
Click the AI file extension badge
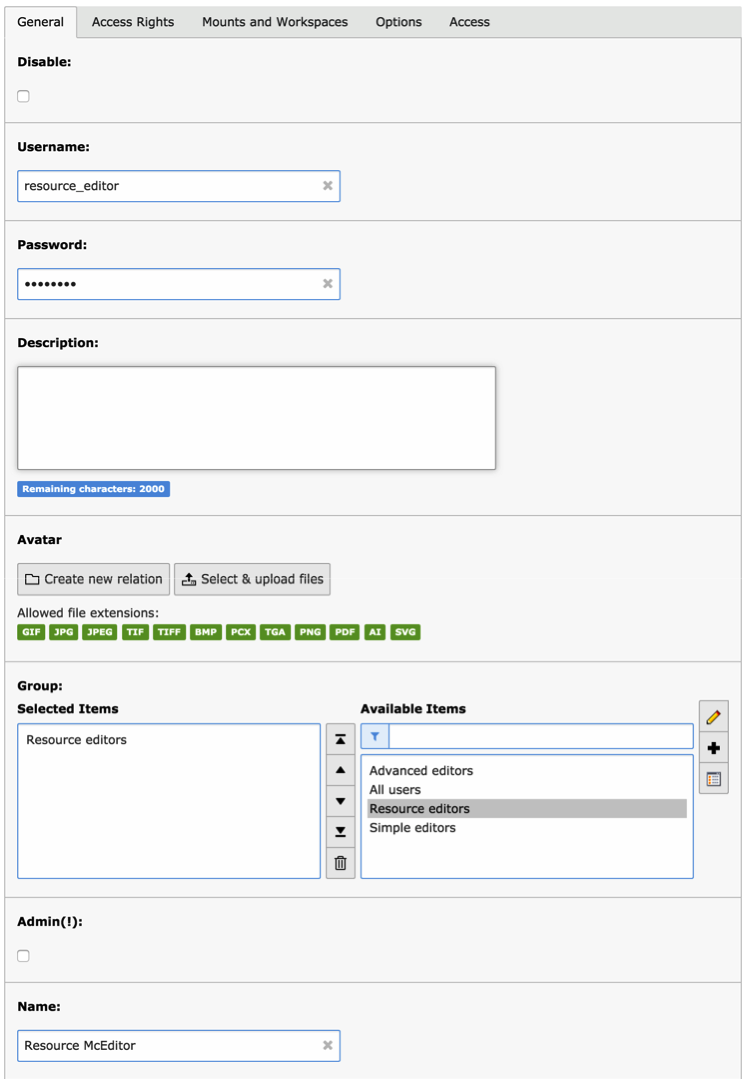[375, 632]
